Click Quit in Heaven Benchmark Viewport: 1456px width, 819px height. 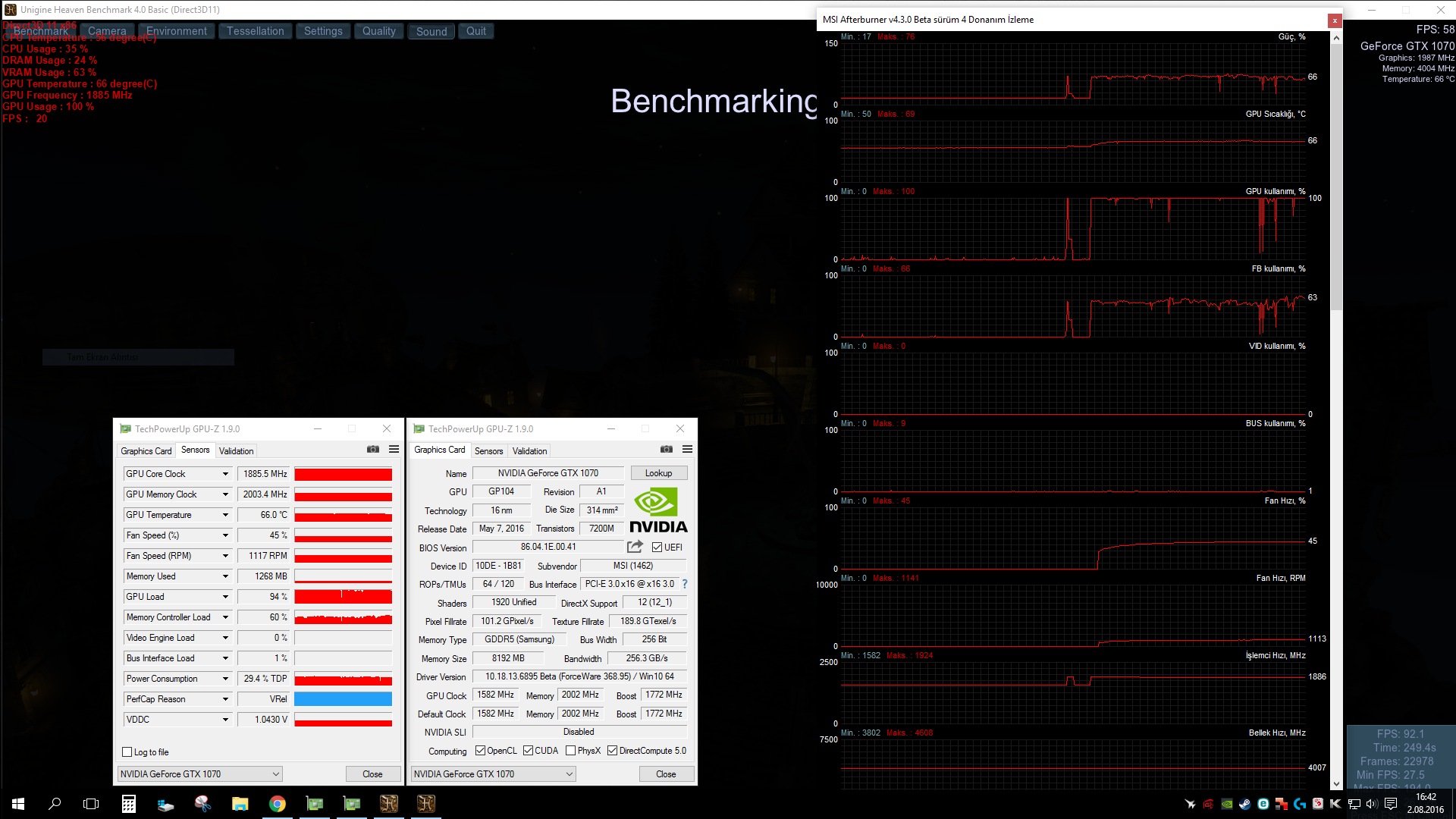point(476,31)
